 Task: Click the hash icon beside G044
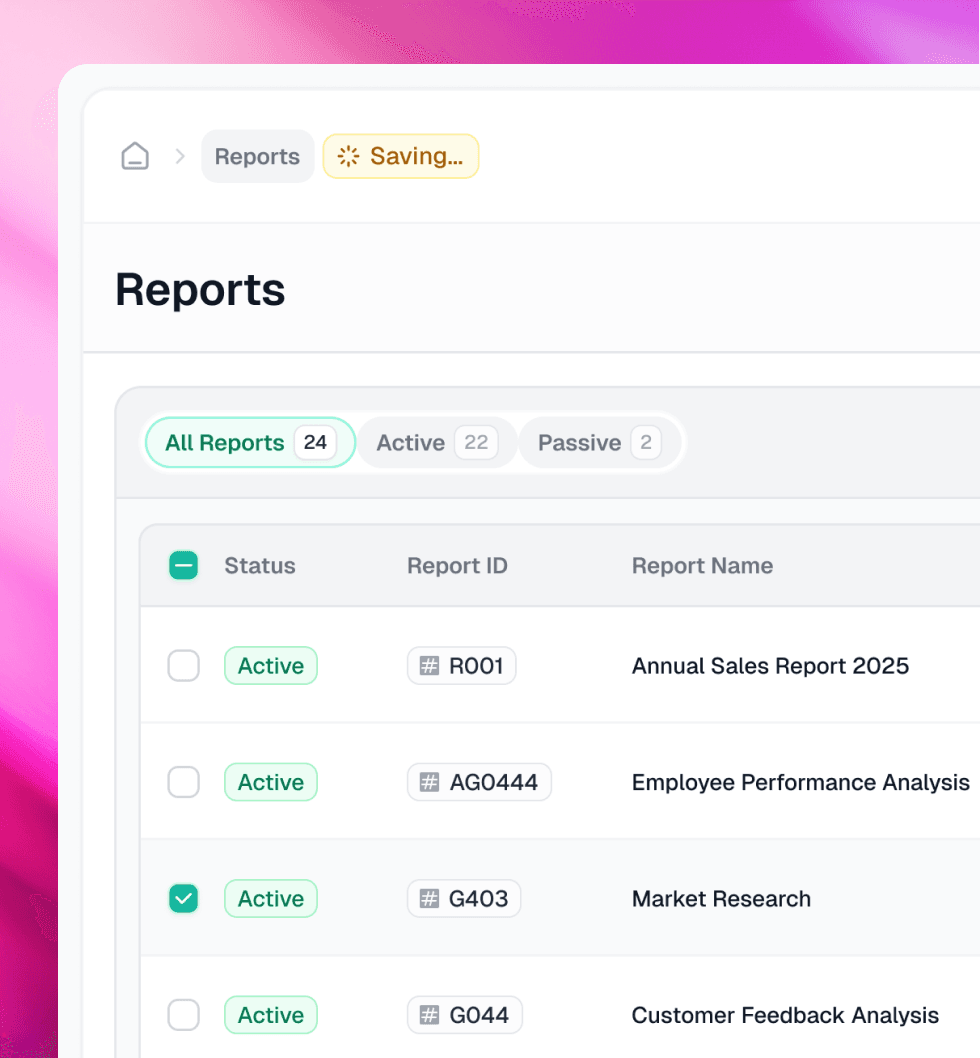(429, 1015)
